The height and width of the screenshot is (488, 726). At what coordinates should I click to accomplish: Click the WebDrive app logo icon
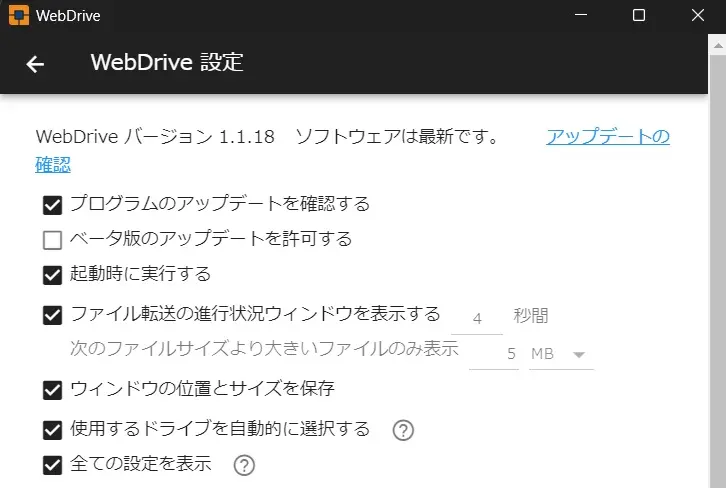coord(19,15)
